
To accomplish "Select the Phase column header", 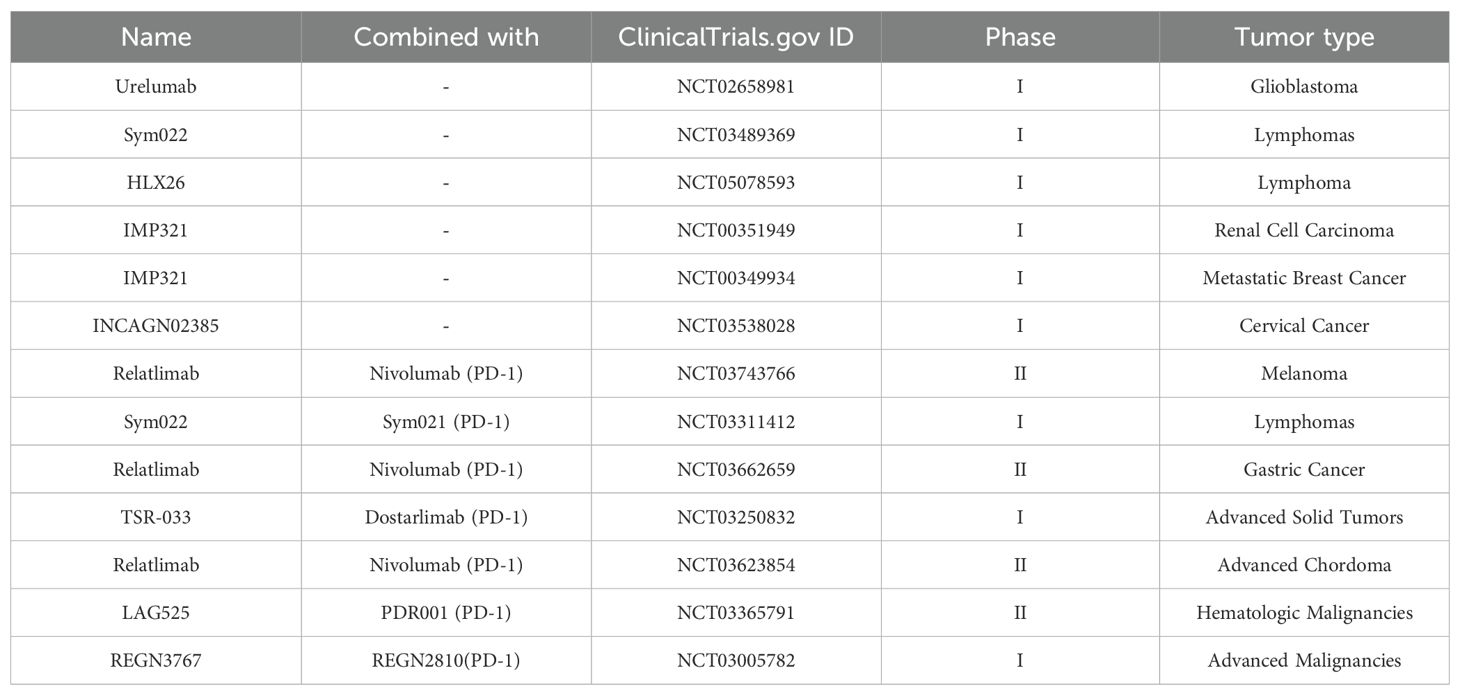I will pyautogui.click(x=1020, y=37).
